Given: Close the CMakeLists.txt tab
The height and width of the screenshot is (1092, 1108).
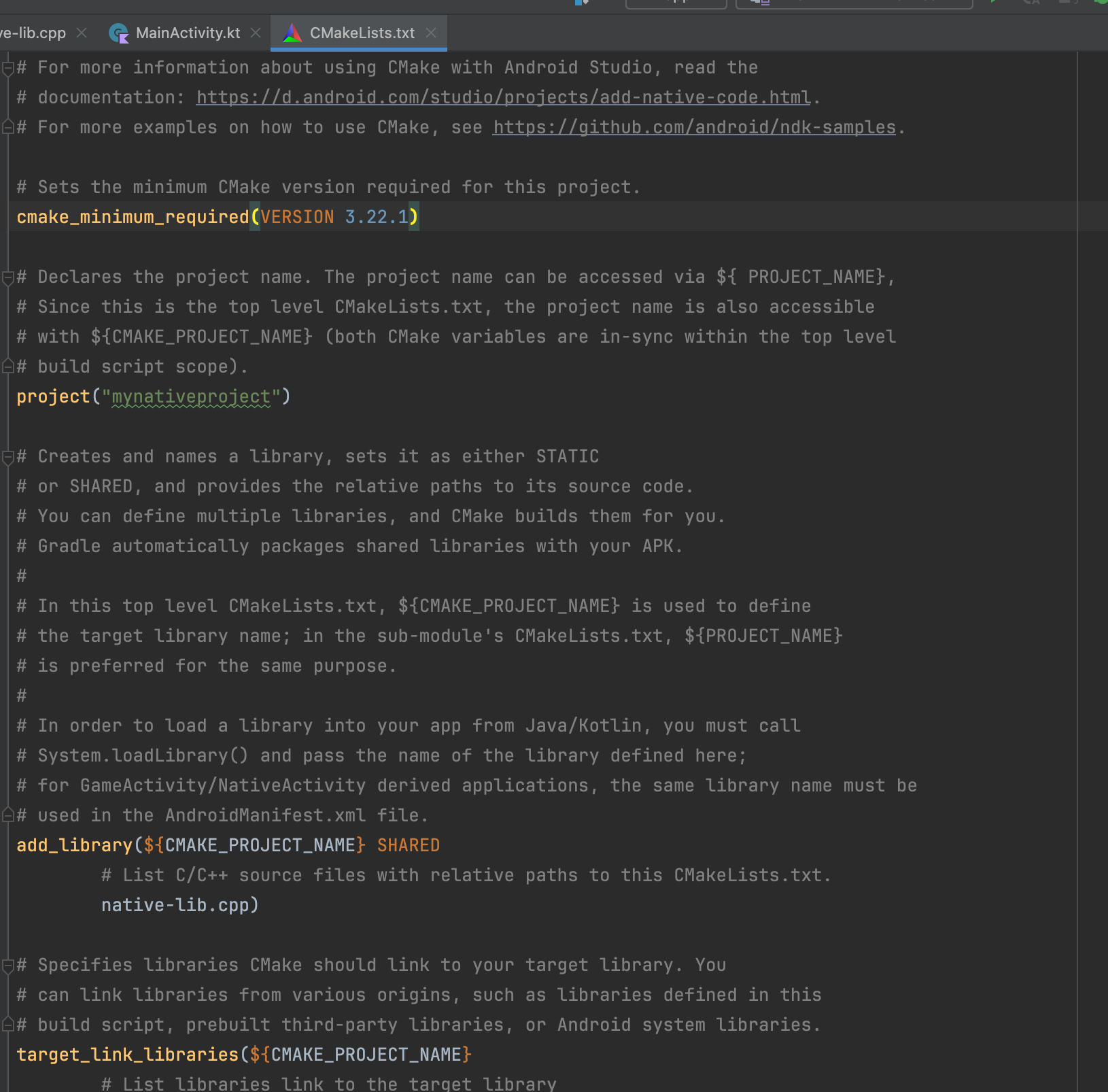Looking at the screenshot, I should click(x=431, y=33).
